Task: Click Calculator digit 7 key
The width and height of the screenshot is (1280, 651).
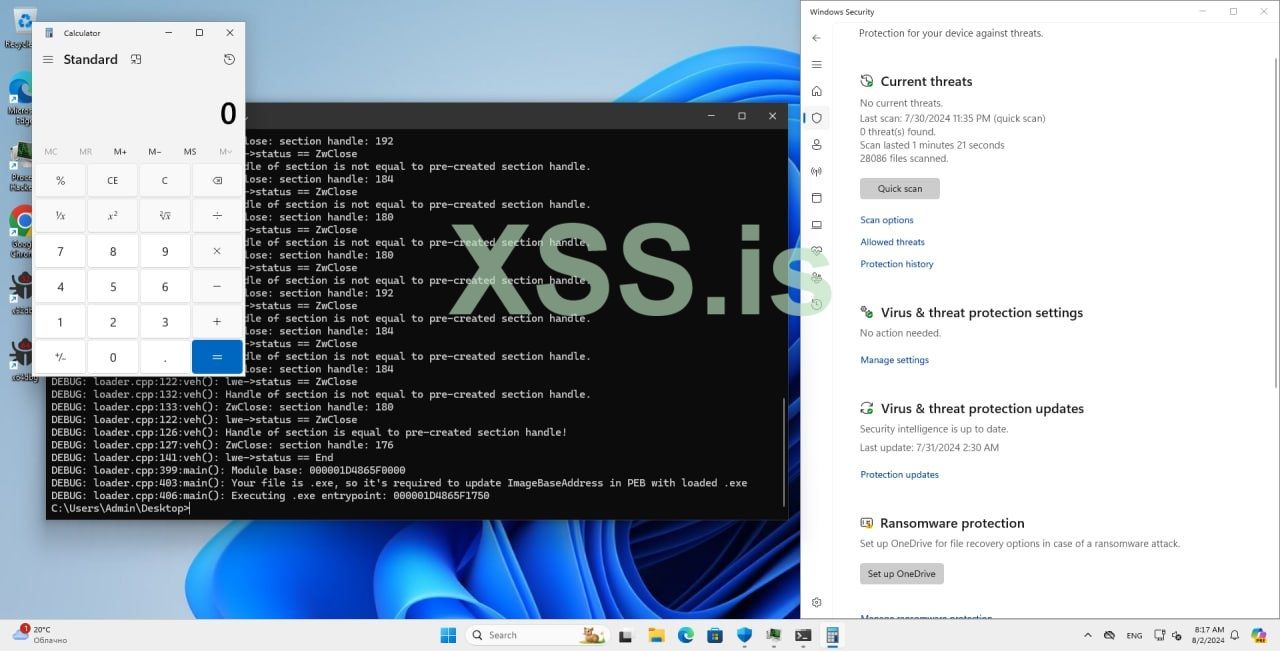Action: tap(60, 251)
